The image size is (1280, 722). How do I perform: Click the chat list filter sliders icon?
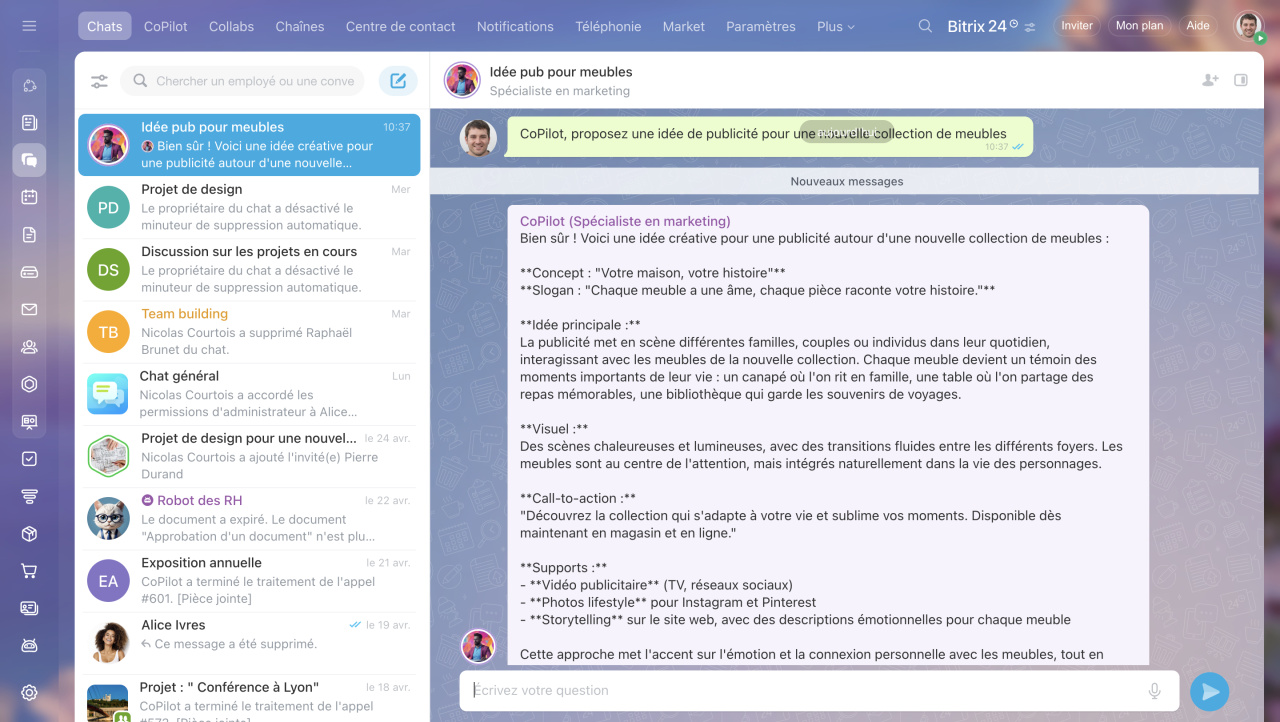coord(99,81)
